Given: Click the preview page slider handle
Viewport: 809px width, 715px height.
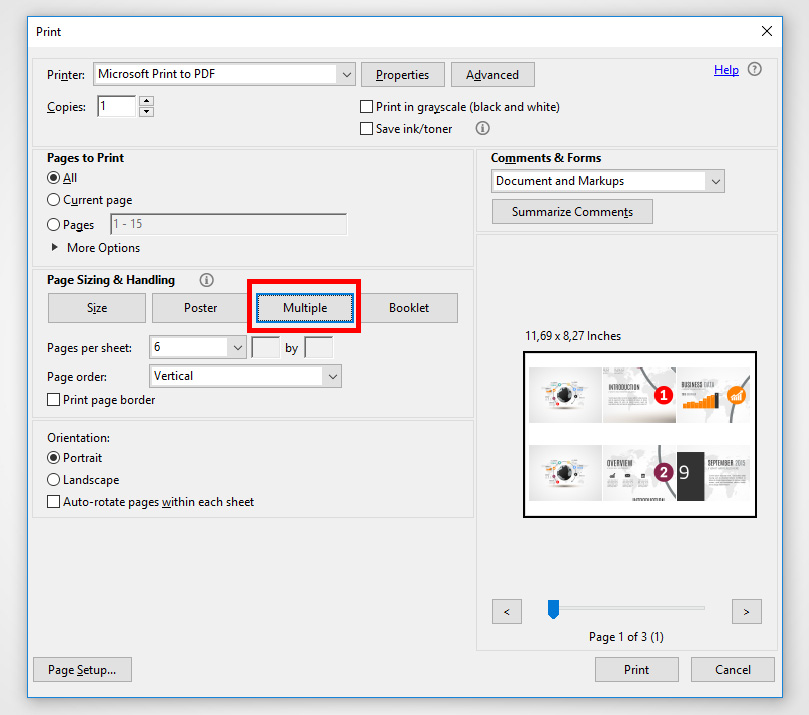Looking at the screenshot, I should (553, 609).
